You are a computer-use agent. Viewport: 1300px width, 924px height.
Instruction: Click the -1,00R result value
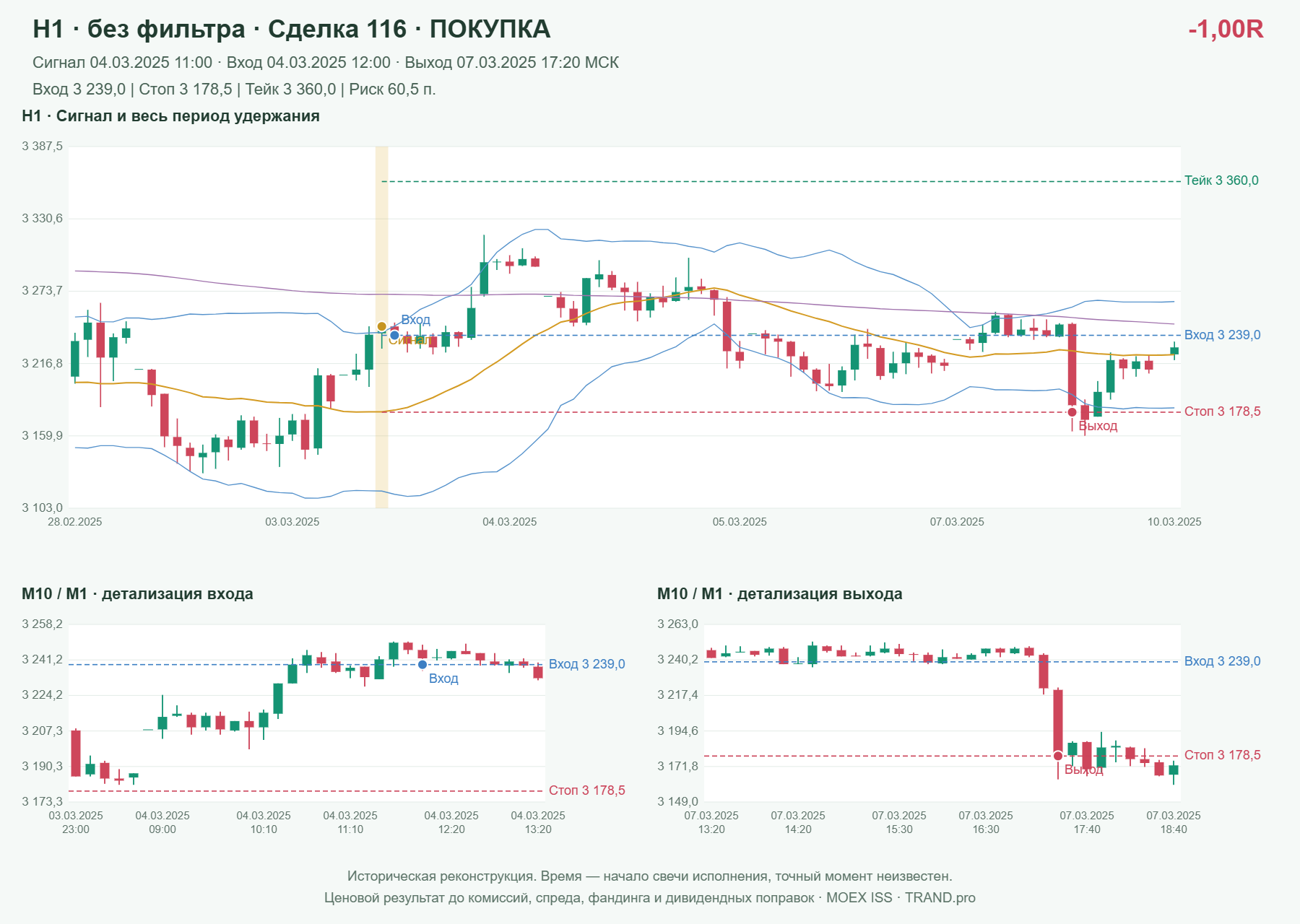[1226, 29]
